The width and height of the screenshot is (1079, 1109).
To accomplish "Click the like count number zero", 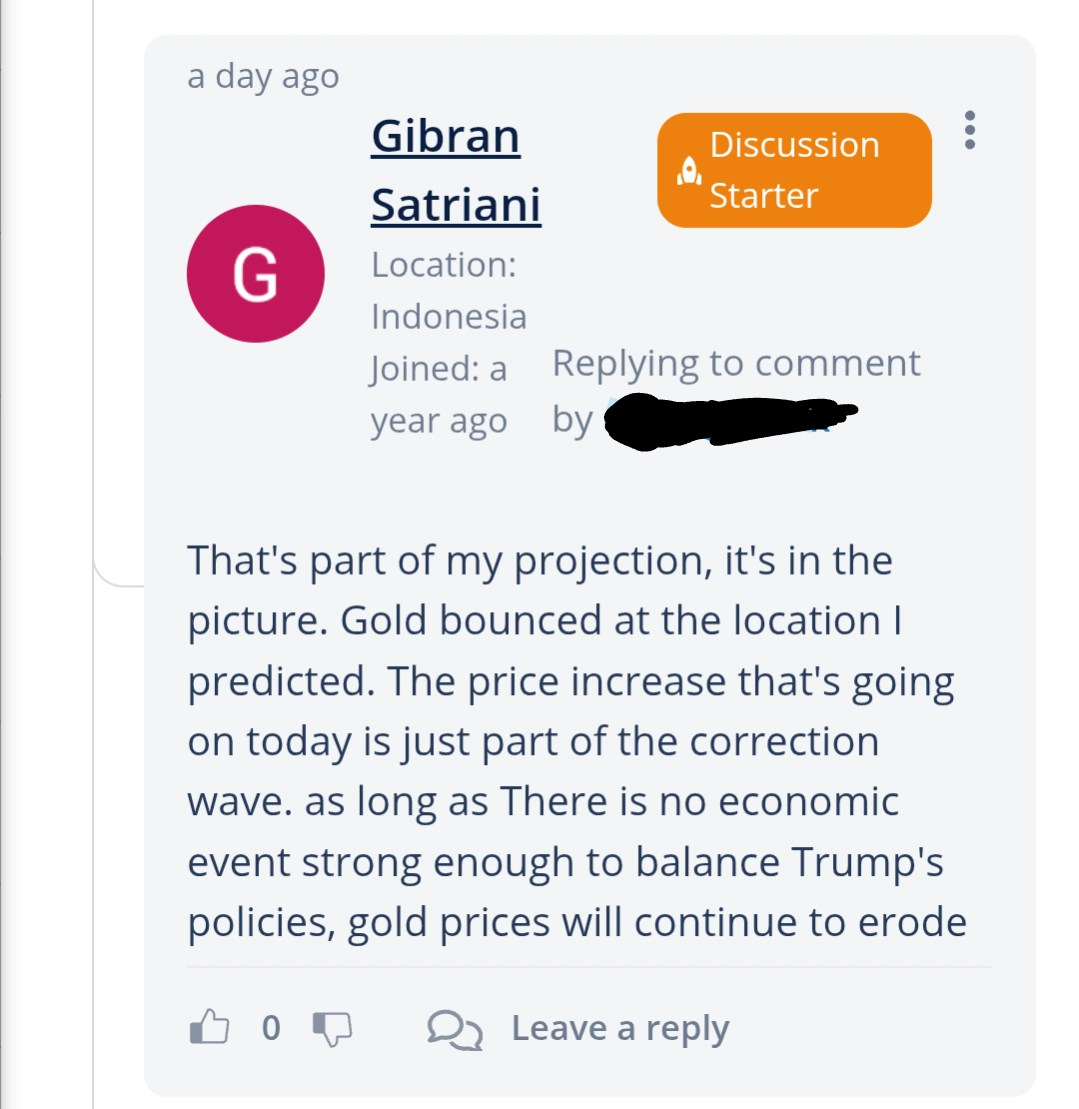I will [271, 1028].
